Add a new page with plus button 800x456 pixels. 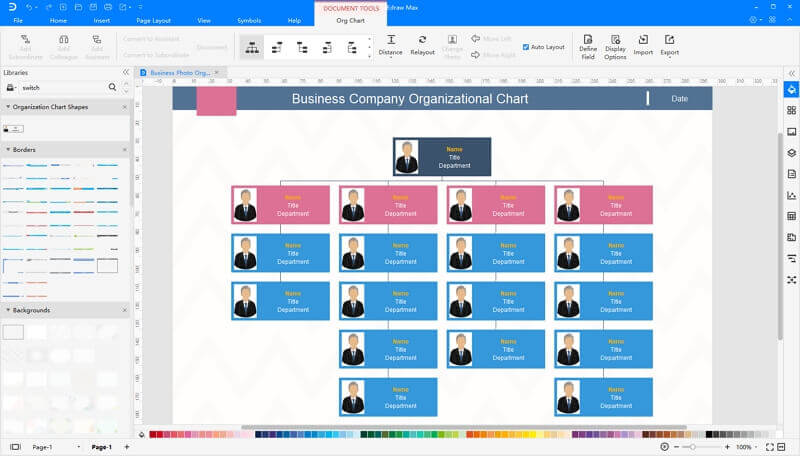tap(127, 447)
